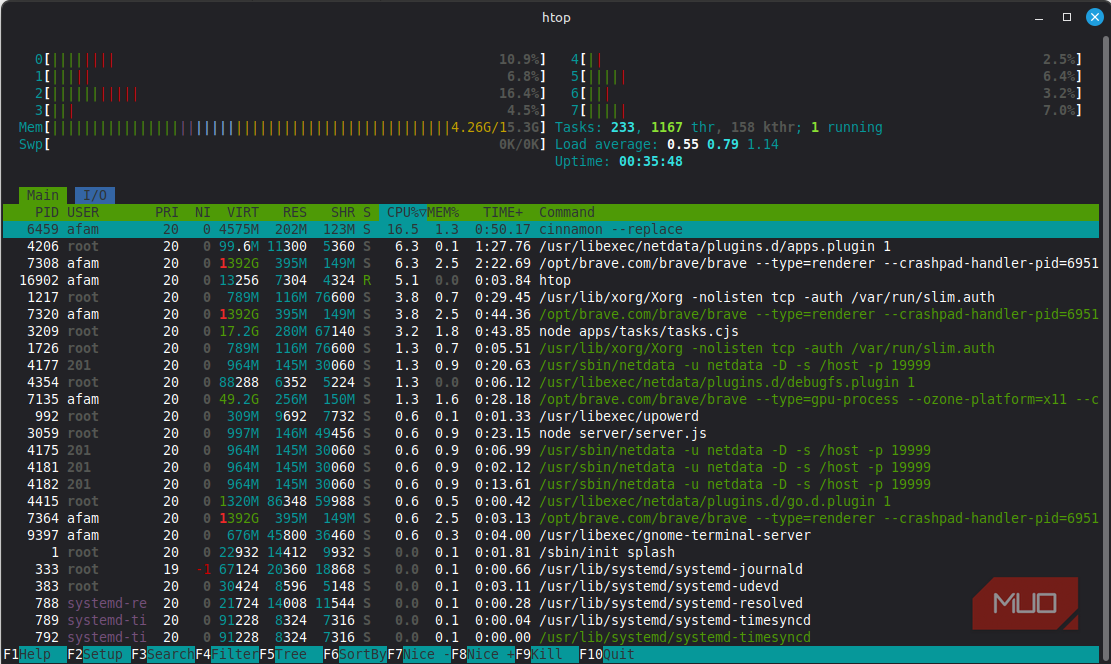Screen dimensions: 1111x664
Task: Select the htop process with PID 16902
Action: [551, 280]
